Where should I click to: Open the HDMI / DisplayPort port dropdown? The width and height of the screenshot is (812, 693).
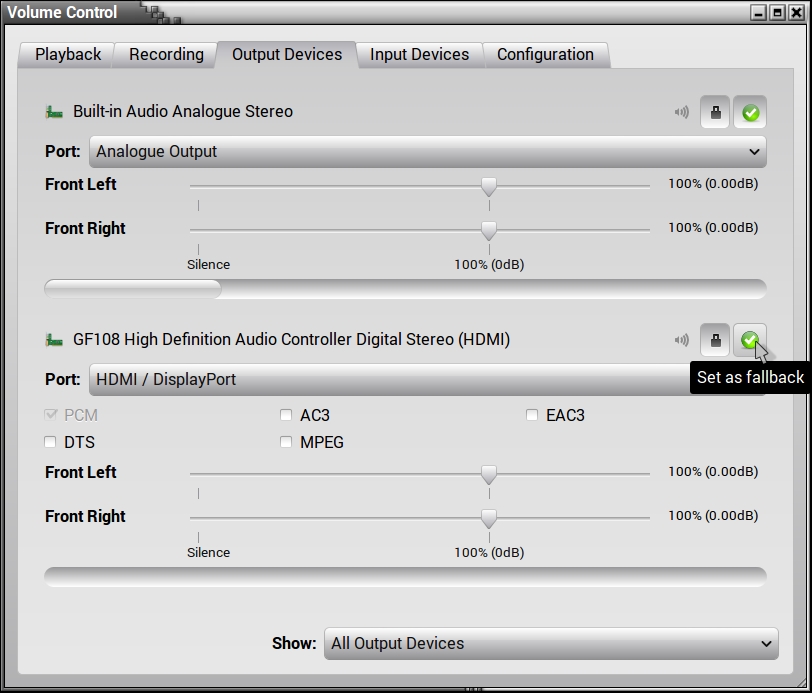pos(390,380)
